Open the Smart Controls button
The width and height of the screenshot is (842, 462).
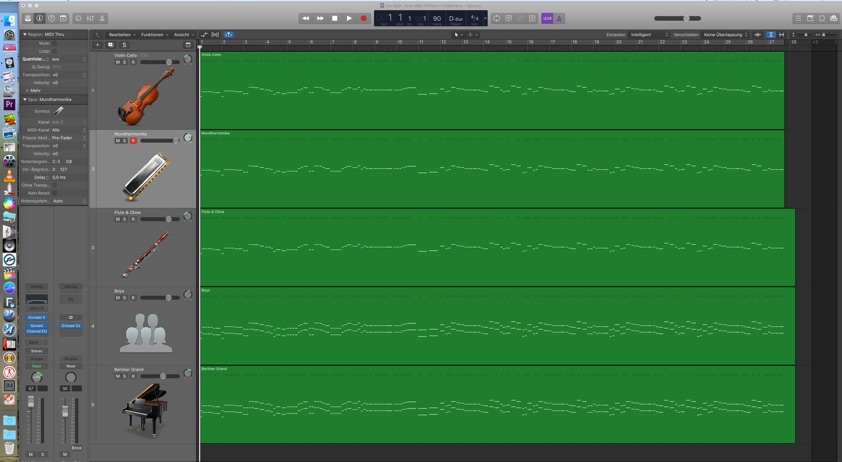click(78, 18)
